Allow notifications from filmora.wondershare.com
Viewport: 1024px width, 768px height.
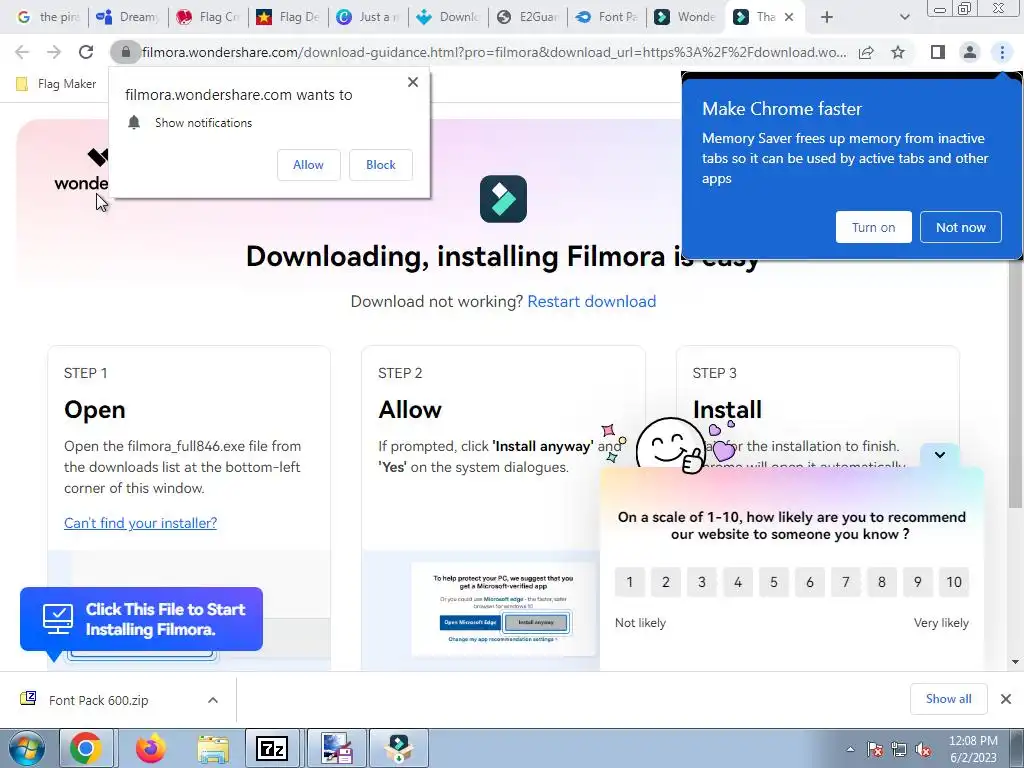click(x=308, y=165)
